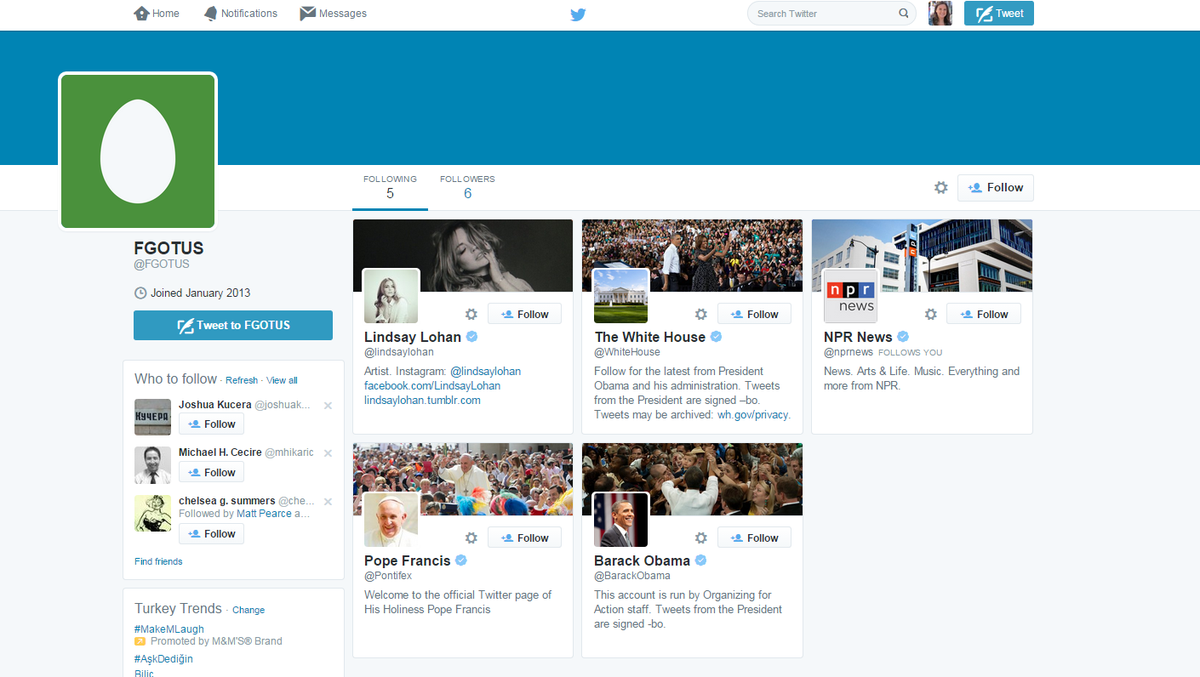Follow The White House
The height and width of the screenshot is (677, 1200).
755,314
